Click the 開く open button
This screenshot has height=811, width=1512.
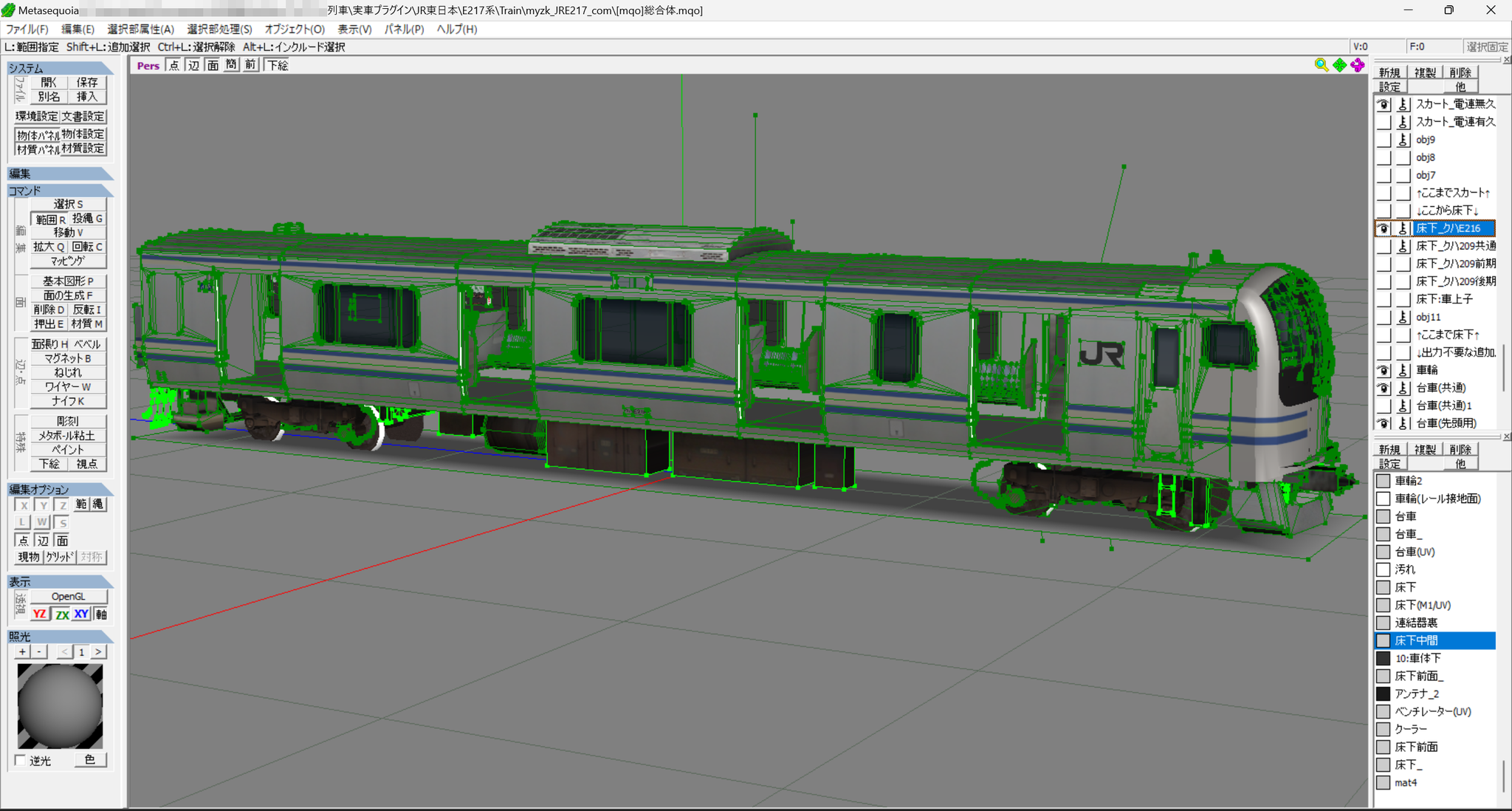pyautogui.click(x=49, y=82)
